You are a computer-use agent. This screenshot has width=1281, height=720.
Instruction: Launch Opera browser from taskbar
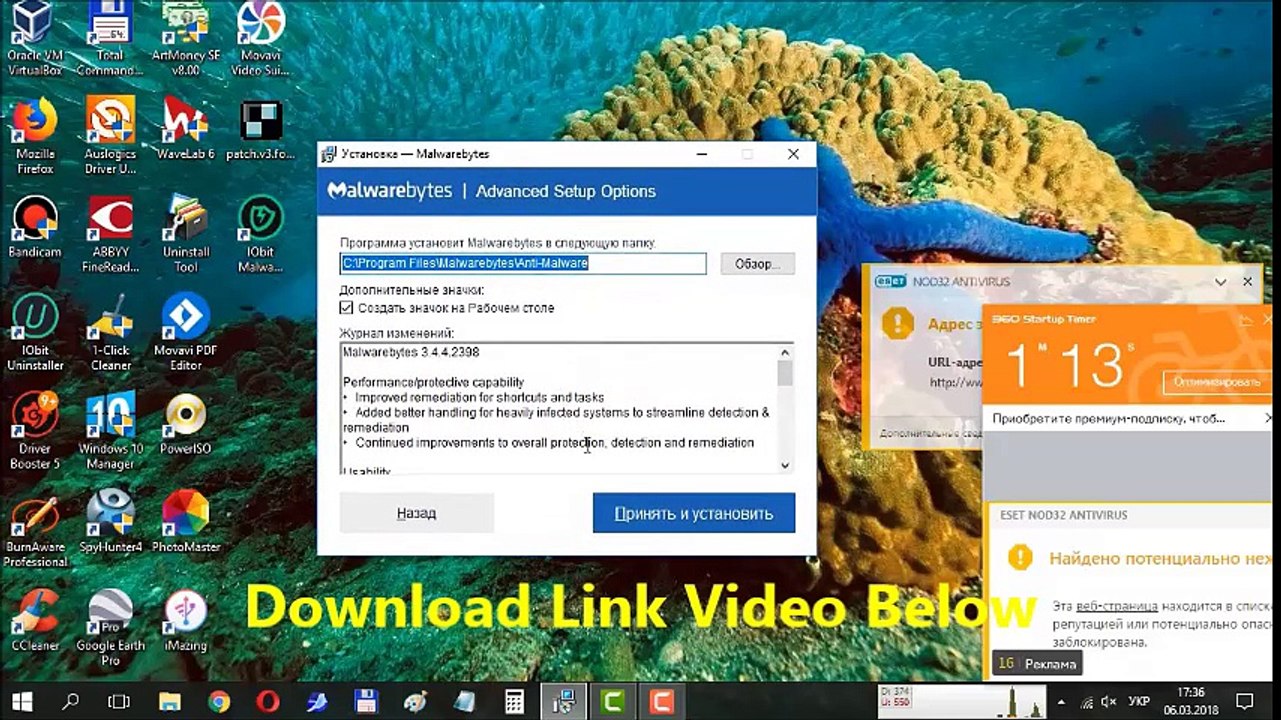(268, 701)
